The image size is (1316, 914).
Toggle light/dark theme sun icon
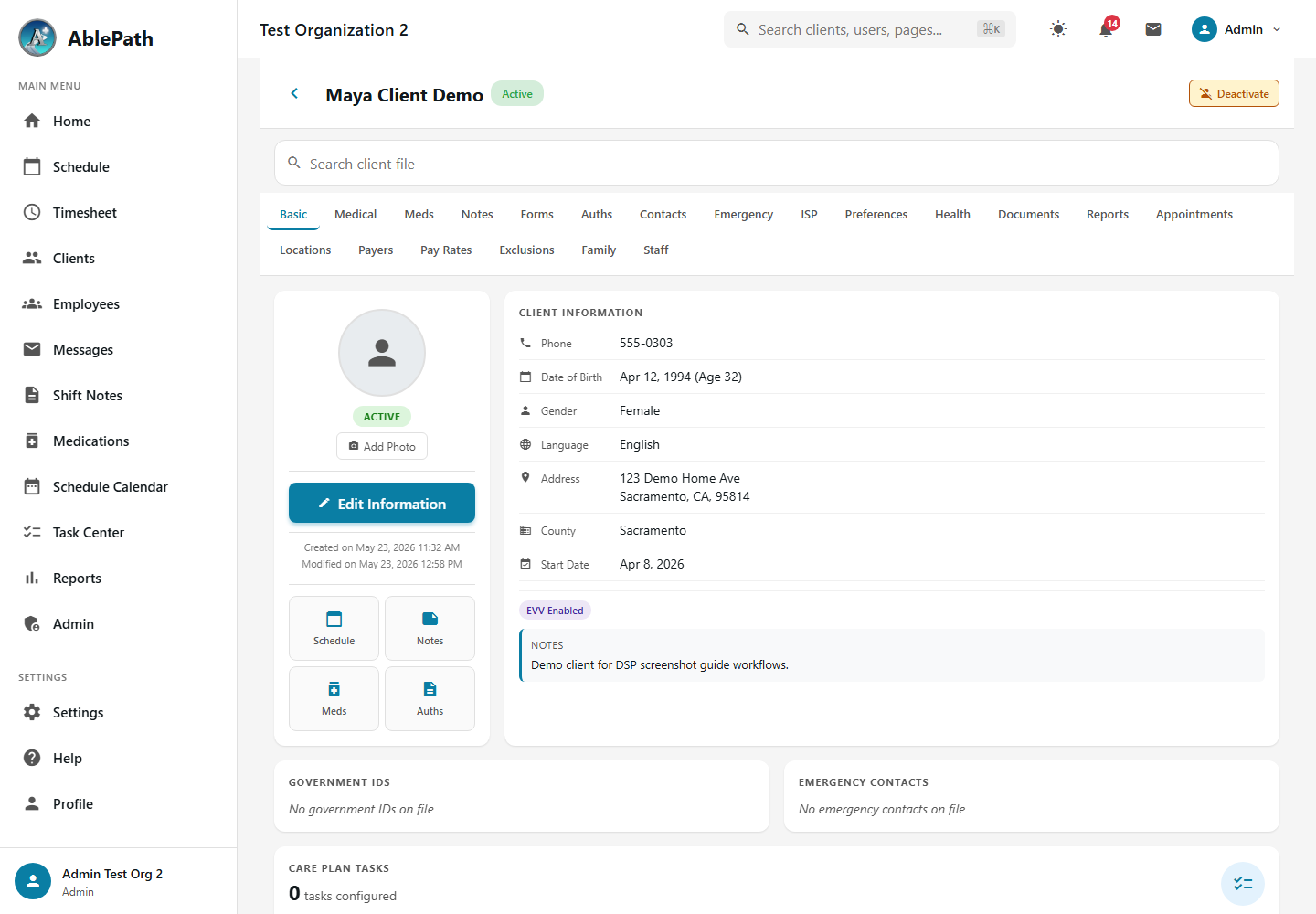[x=1058, y=29]
